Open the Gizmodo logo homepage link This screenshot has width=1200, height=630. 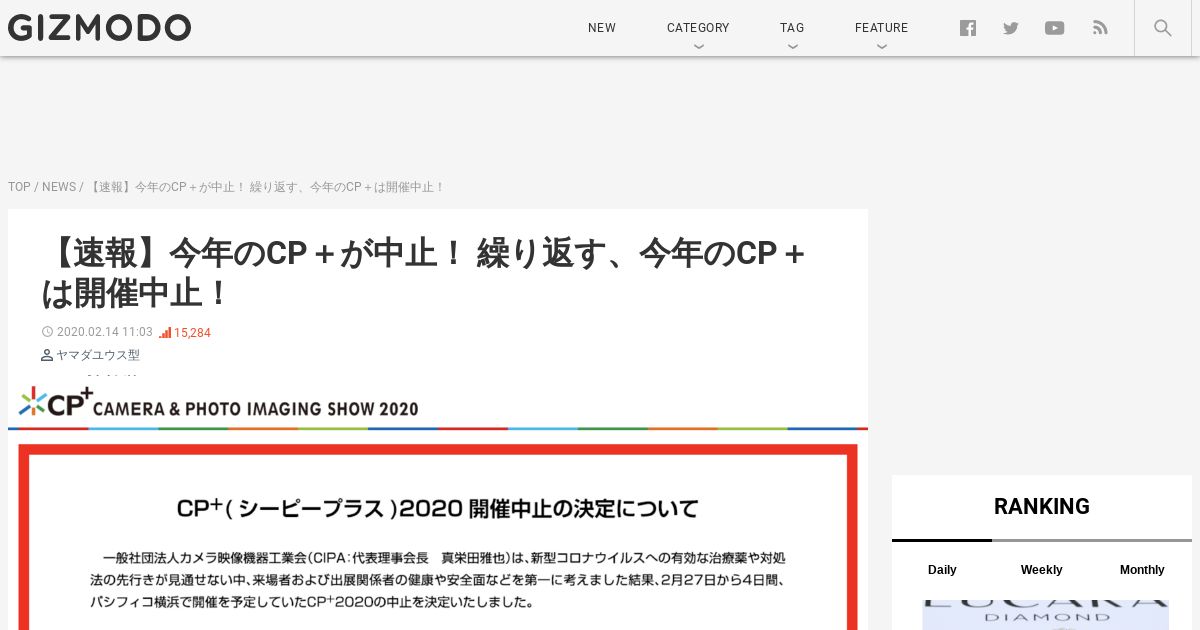pyautogui.click(x=99, y=28)
